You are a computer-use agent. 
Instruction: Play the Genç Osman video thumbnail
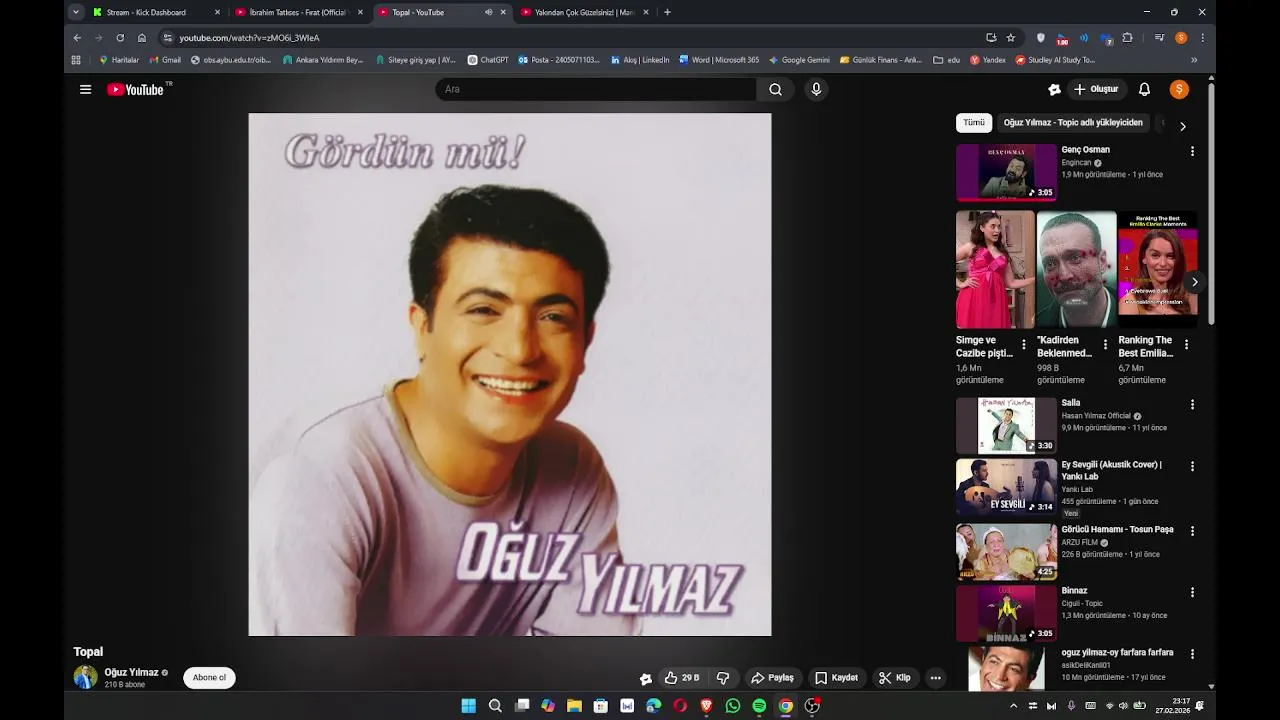[x=1006, y=172]
